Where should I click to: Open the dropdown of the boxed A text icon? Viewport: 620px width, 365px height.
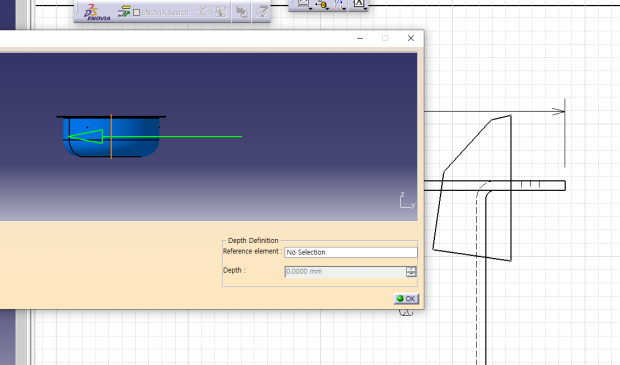[x=365, y=8]
